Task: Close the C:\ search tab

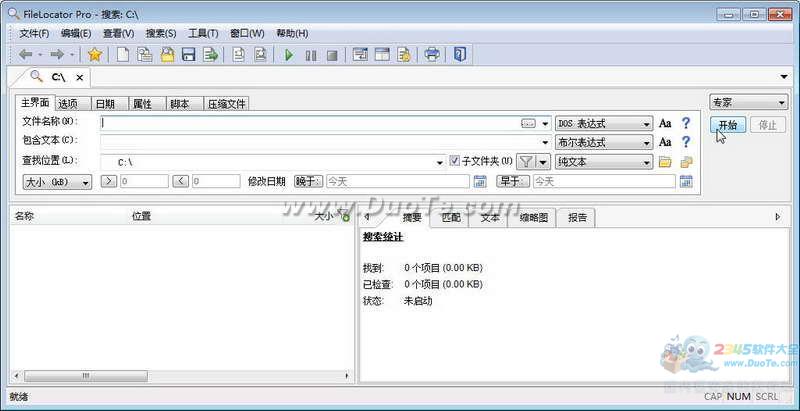Action: coord(80,78)
